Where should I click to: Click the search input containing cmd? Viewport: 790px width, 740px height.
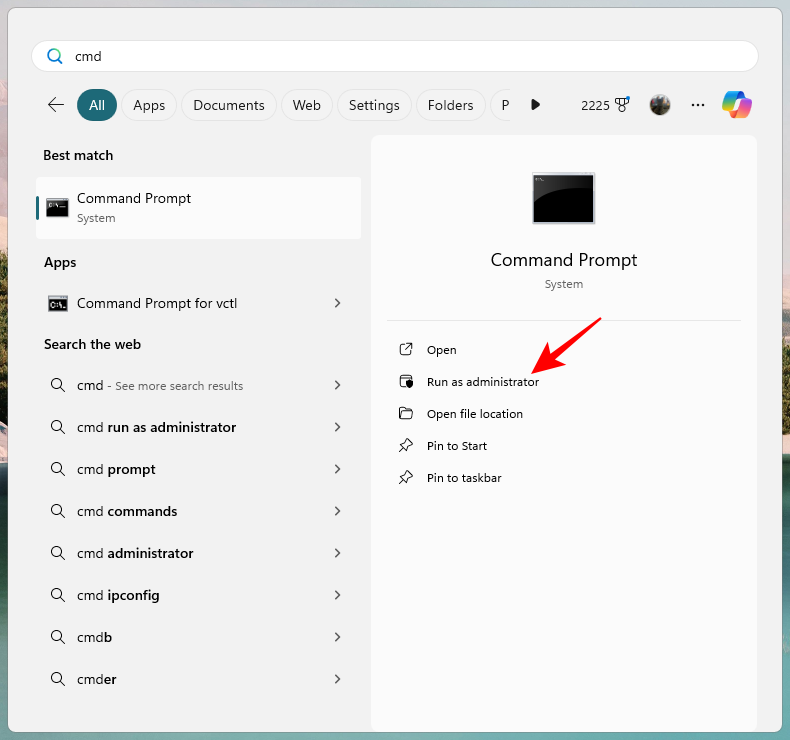point(394,56)
